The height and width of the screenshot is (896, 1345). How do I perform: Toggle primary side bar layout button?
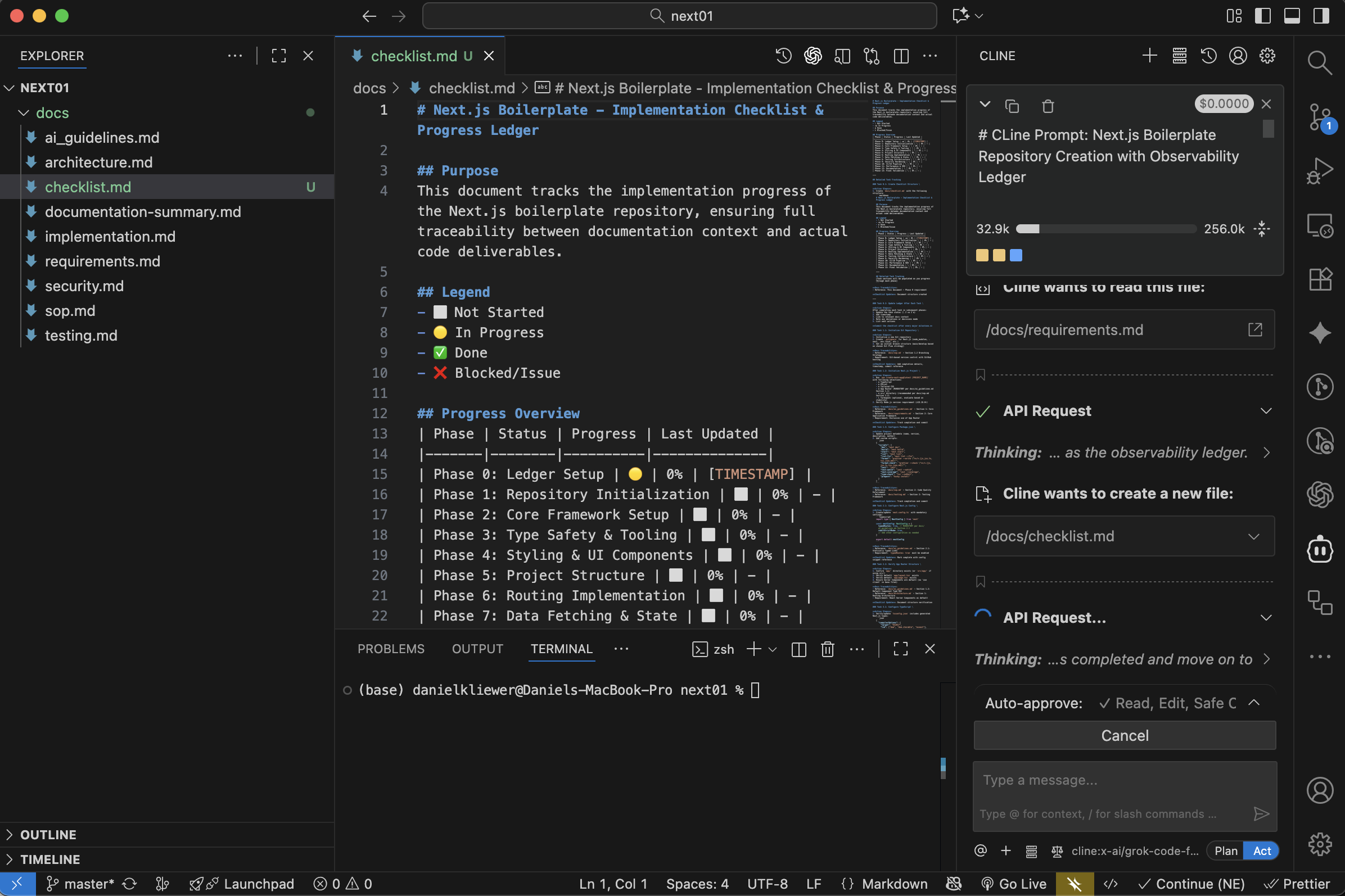[1262, 15]
